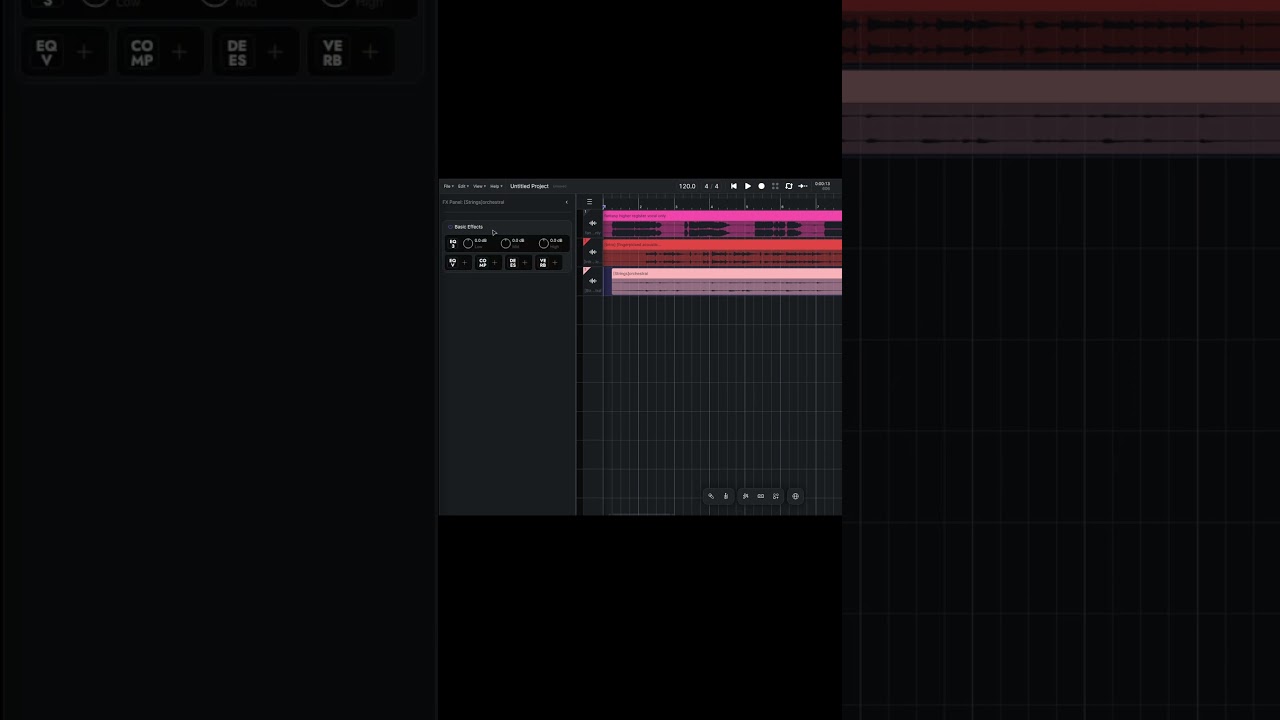Click the Mid EQ knob

505,243
